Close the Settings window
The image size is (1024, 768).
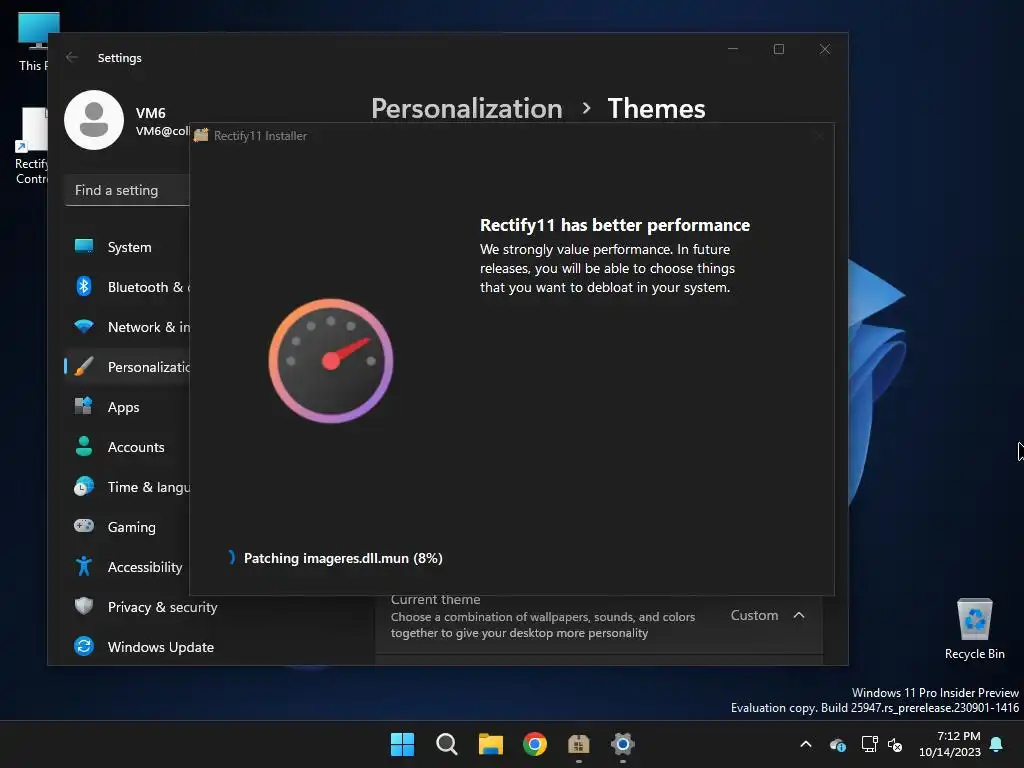tap(825, 49)
